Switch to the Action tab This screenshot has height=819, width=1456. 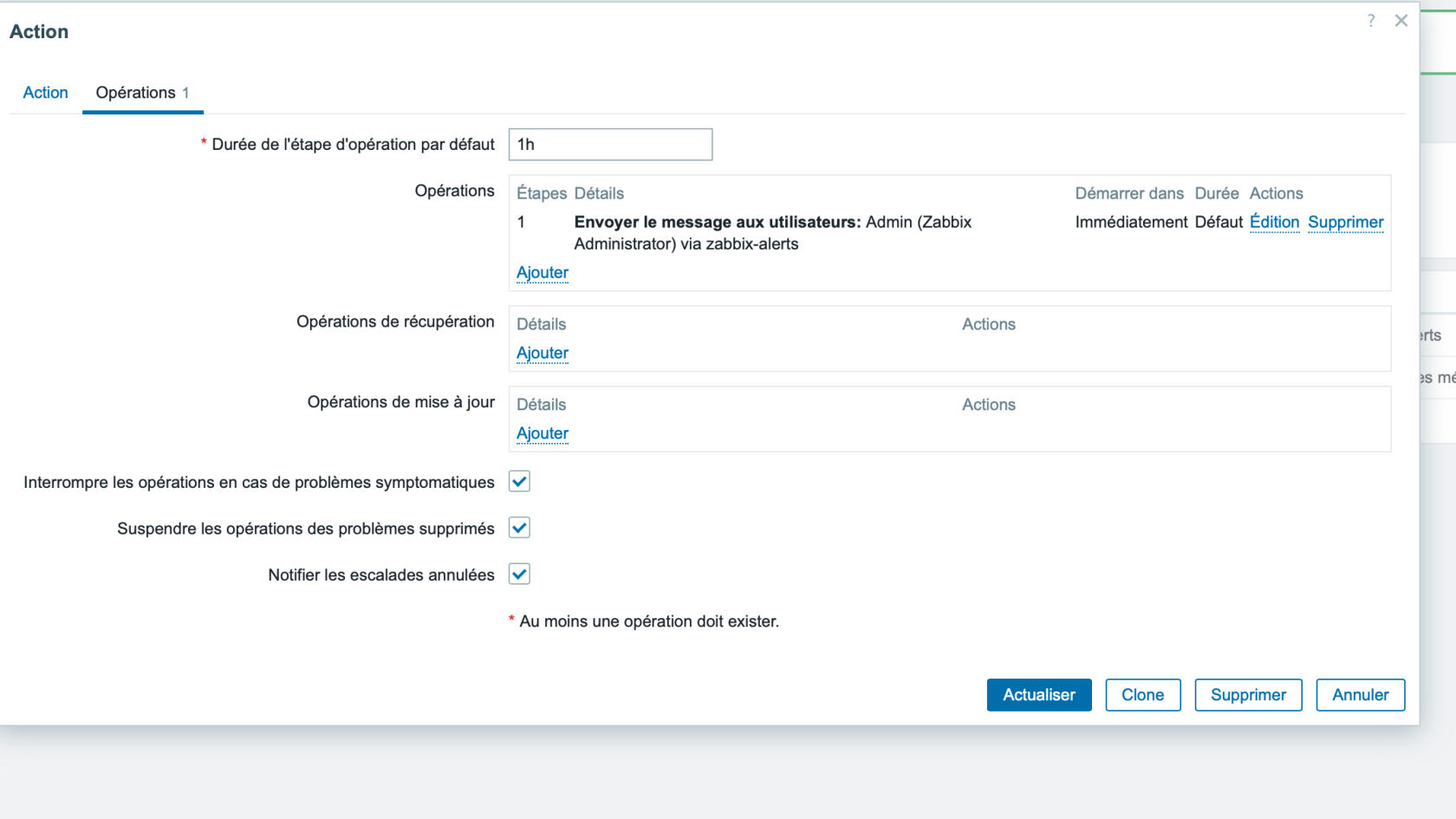tap(45, 93)
